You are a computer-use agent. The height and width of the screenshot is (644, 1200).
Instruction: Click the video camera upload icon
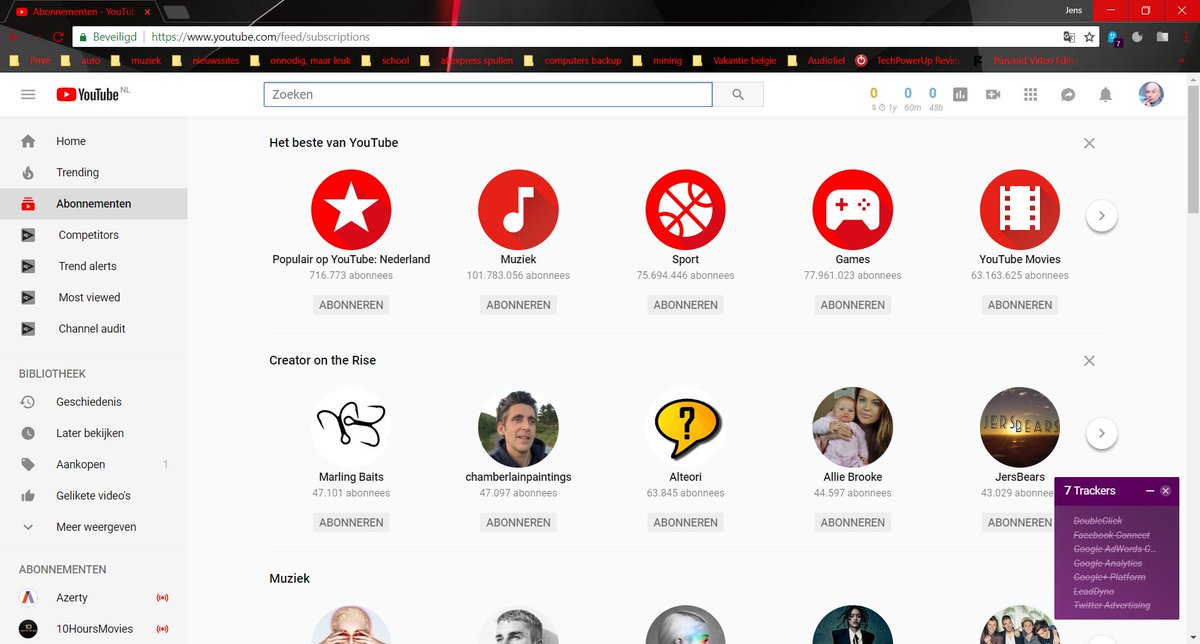(x=993, y=94)
